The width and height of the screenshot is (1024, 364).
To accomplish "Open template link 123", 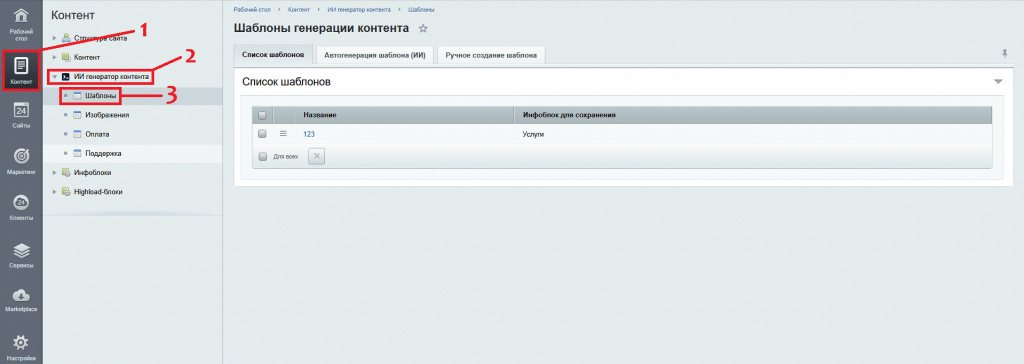I will point(309,134).
